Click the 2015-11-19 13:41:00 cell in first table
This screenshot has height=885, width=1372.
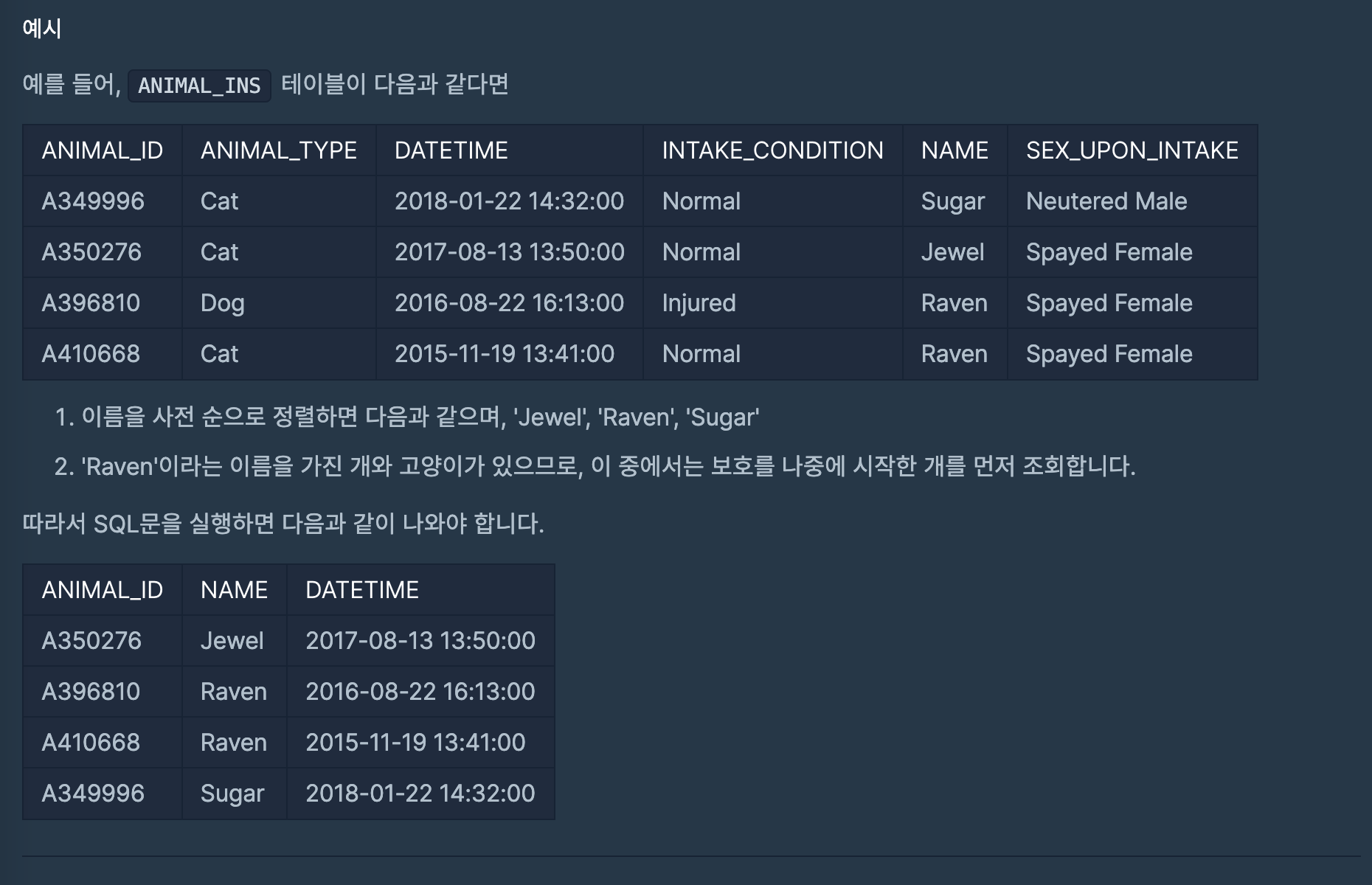pos(504,354)
